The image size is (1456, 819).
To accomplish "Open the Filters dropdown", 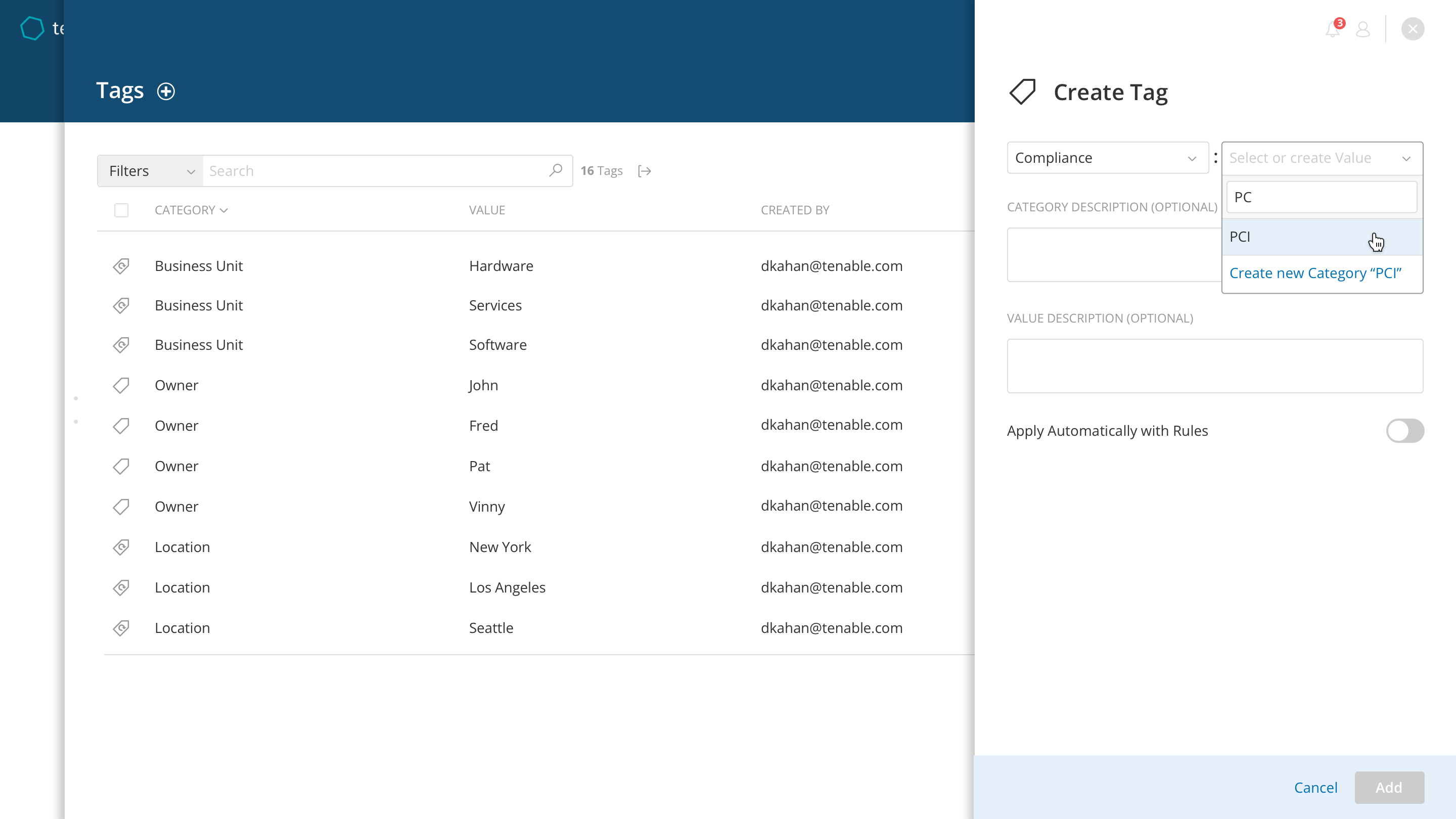I will (150, 171).
